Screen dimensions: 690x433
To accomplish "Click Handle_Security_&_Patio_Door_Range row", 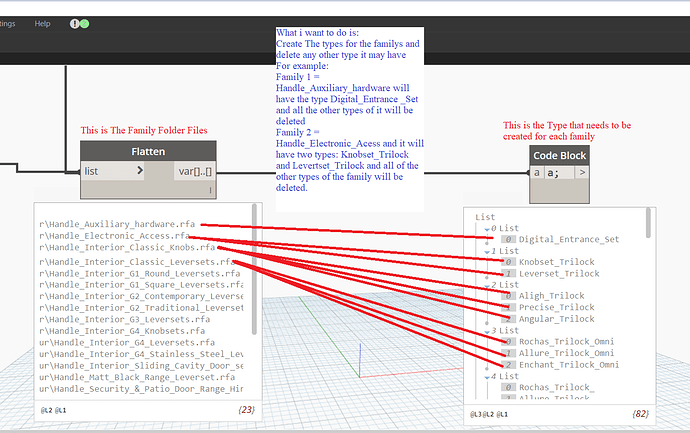I will 141,389.
